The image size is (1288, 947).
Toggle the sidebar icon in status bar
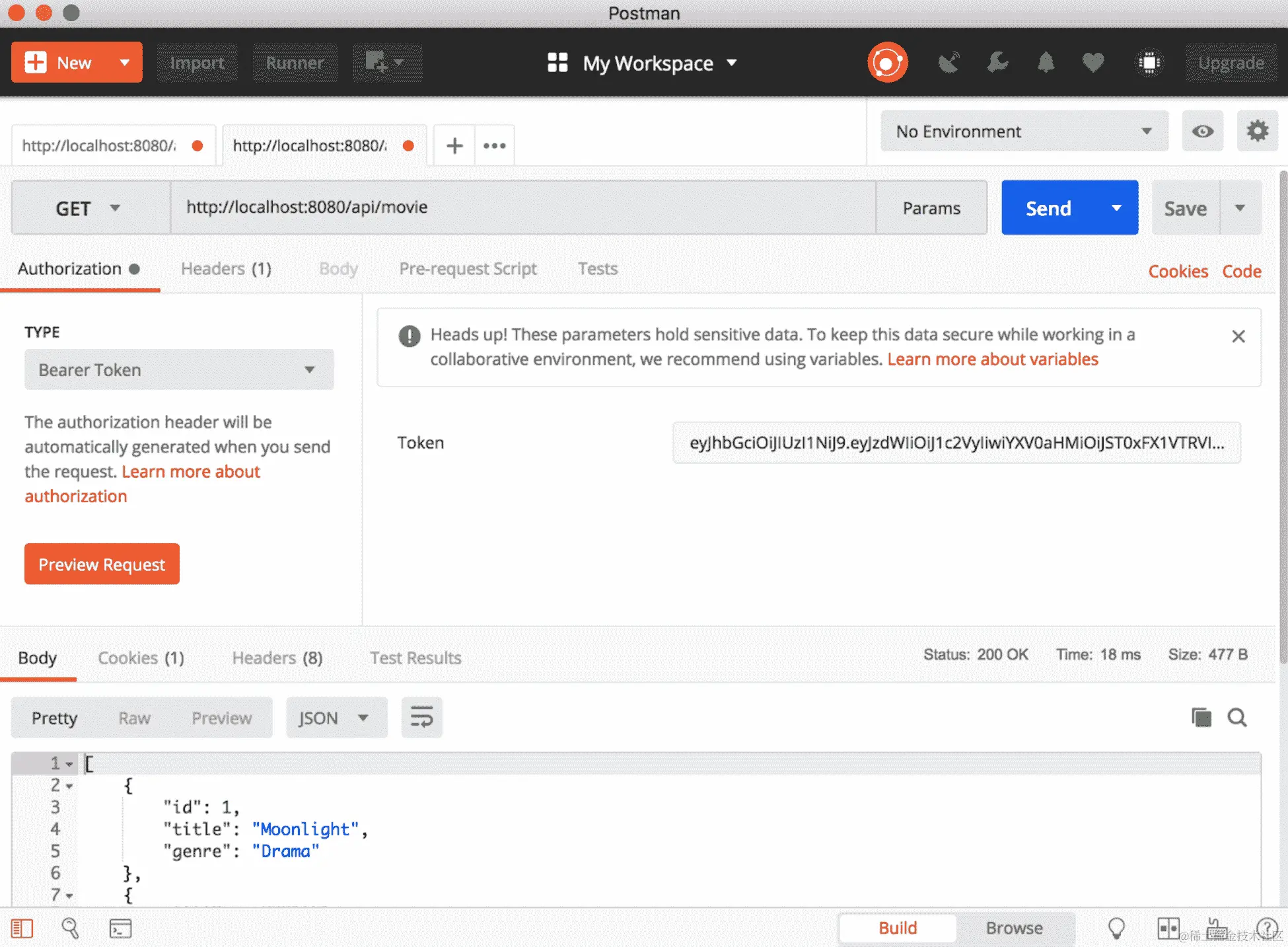pyautogui.click(x=22, y=928)
